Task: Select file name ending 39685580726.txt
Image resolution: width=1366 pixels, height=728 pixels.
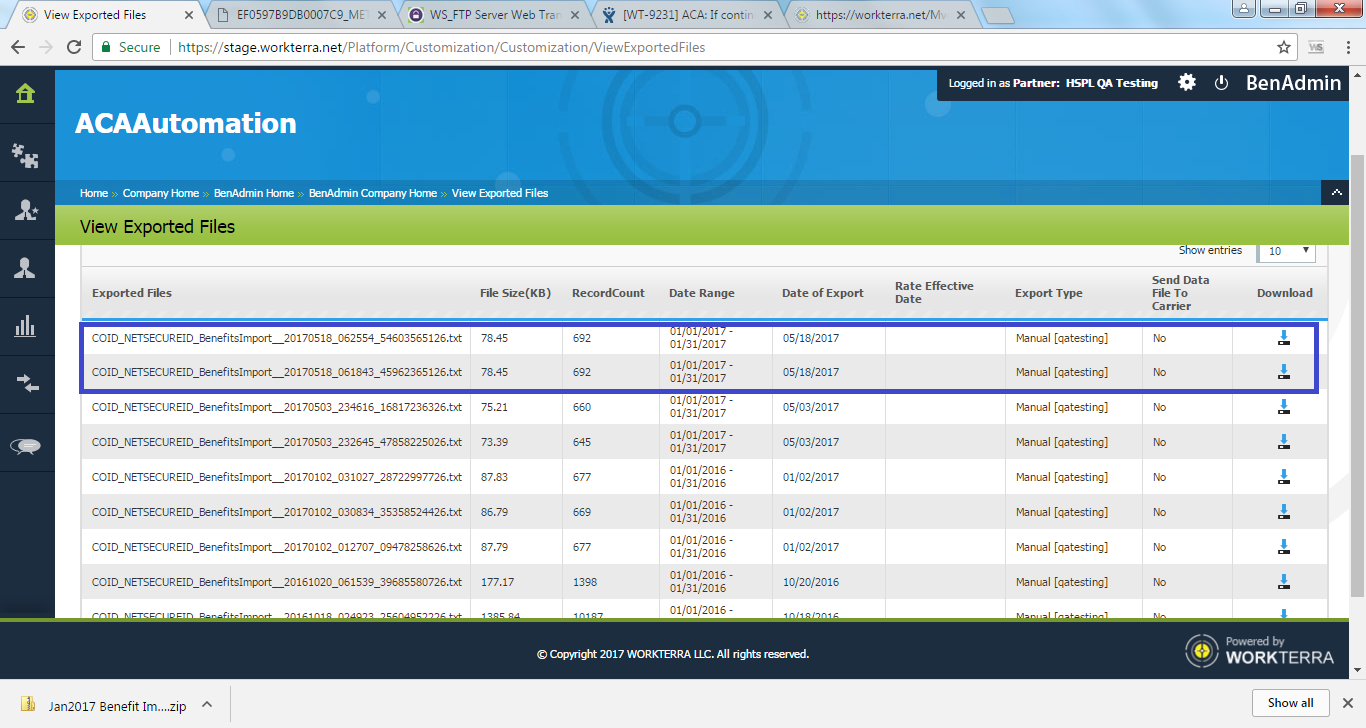Action: [x=277, y=582]
